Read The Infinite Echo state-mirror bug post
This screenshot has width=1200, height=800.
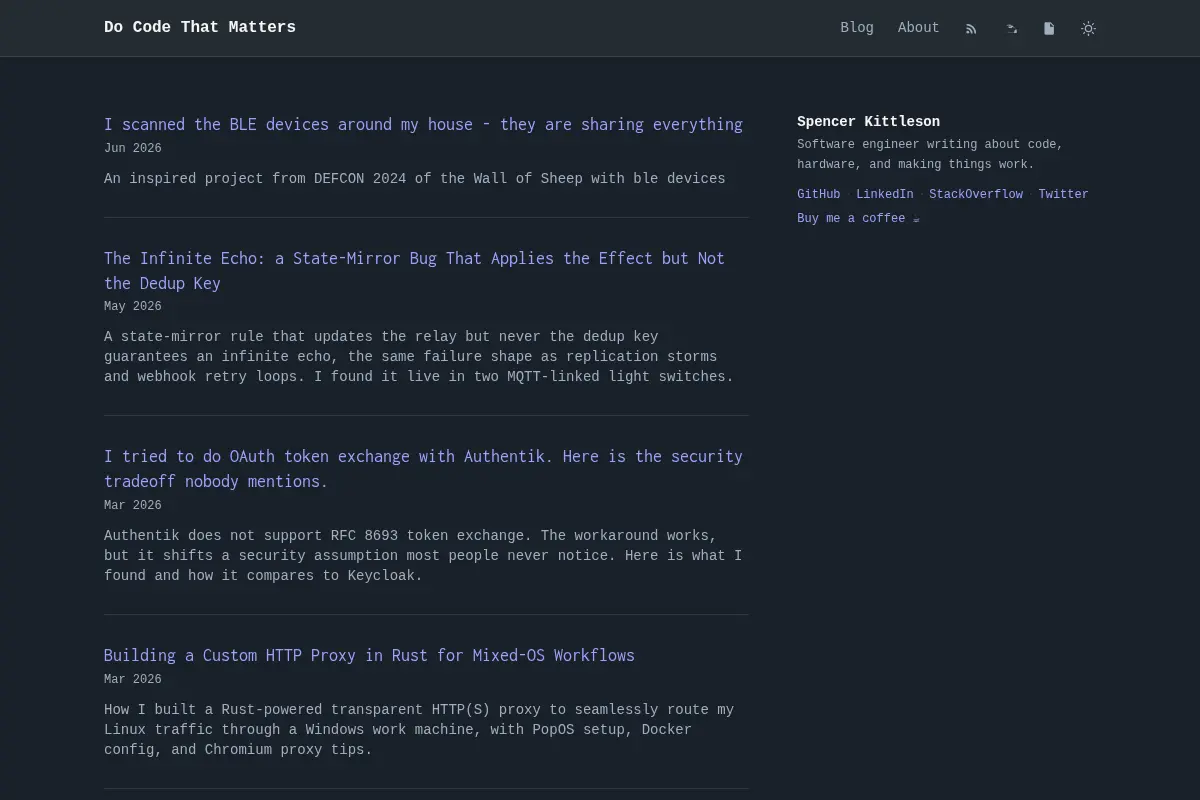point(414,271)
